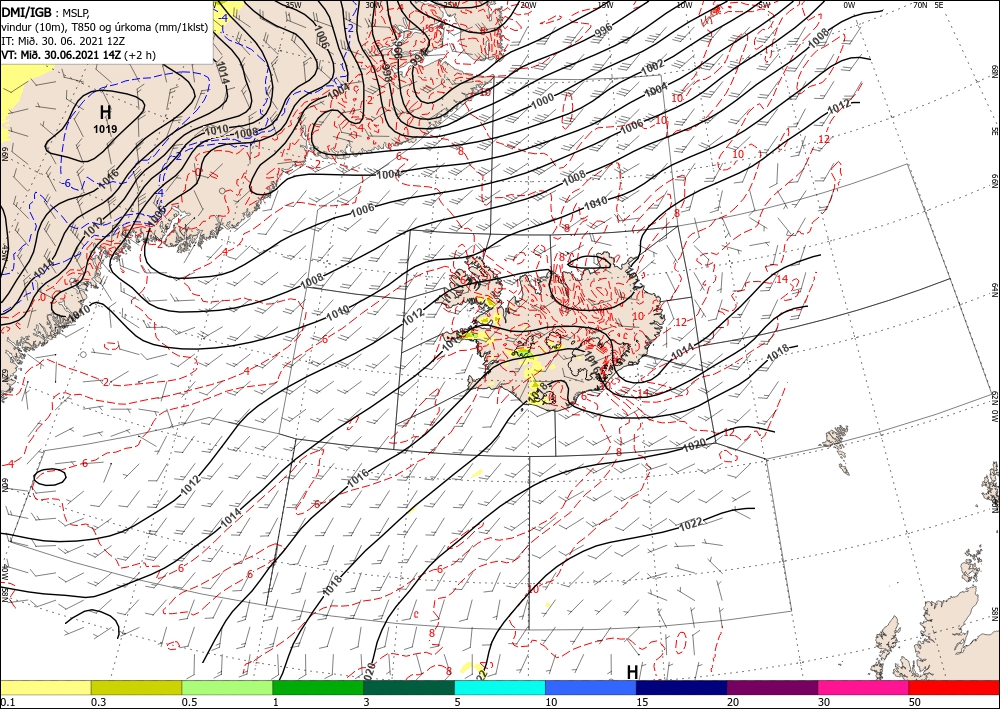
Task: Click the legend value '50'
Action: coord(915,702)
